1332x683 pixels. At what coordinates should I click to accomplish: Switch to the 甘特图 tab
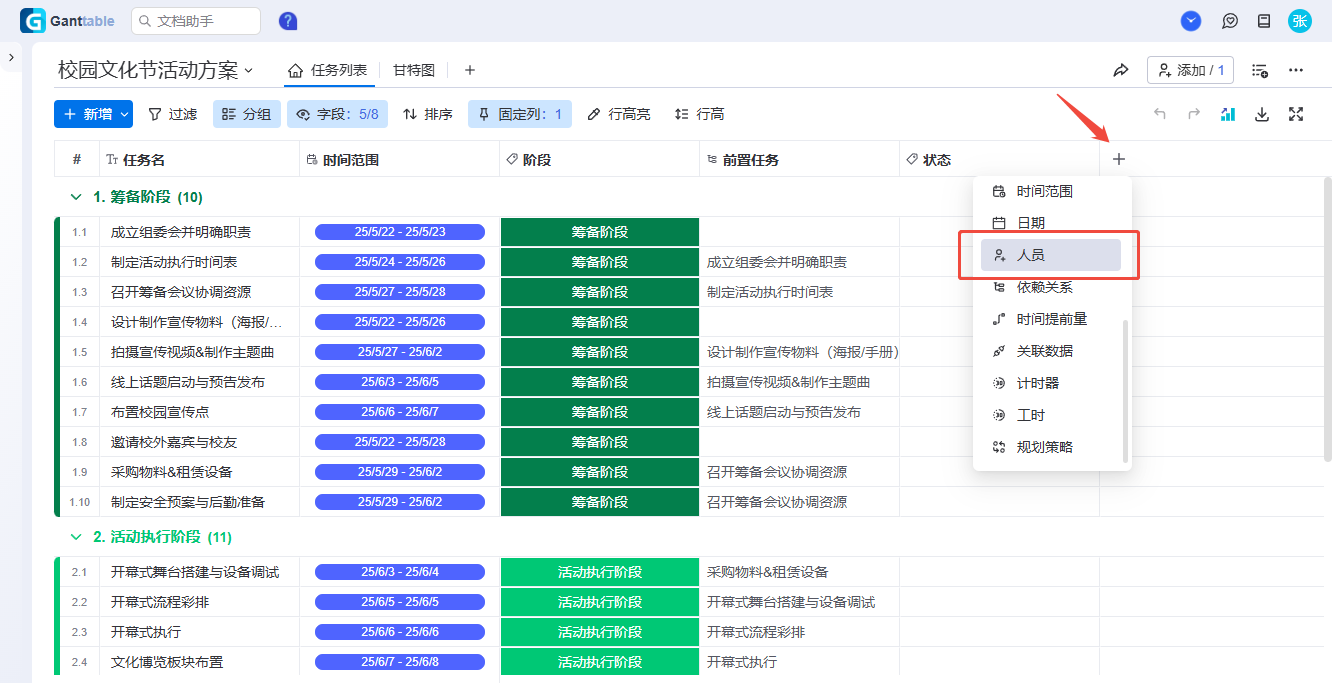pyautogui.click(x=414, y=70)
